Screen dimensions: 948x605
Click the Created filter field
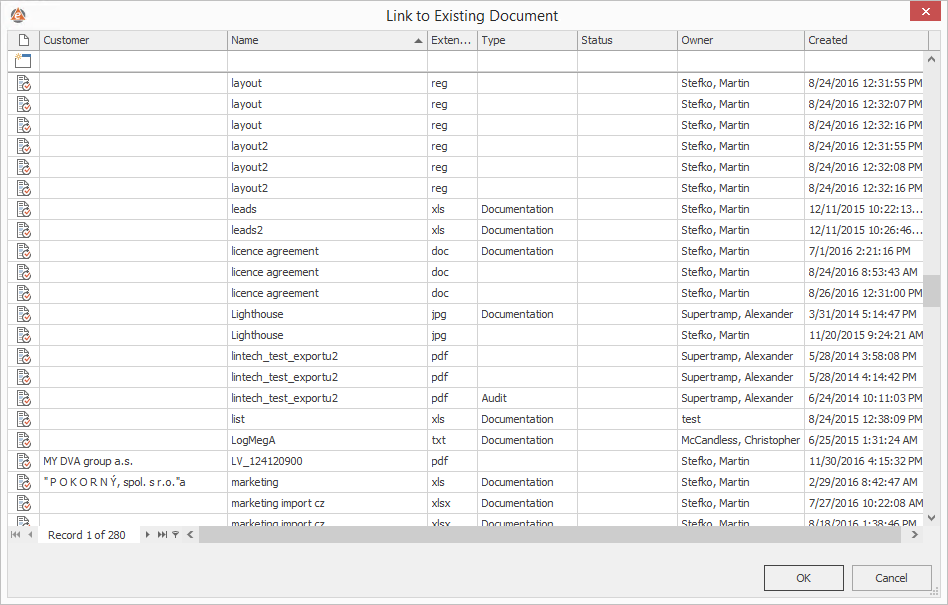click(864, 61)
